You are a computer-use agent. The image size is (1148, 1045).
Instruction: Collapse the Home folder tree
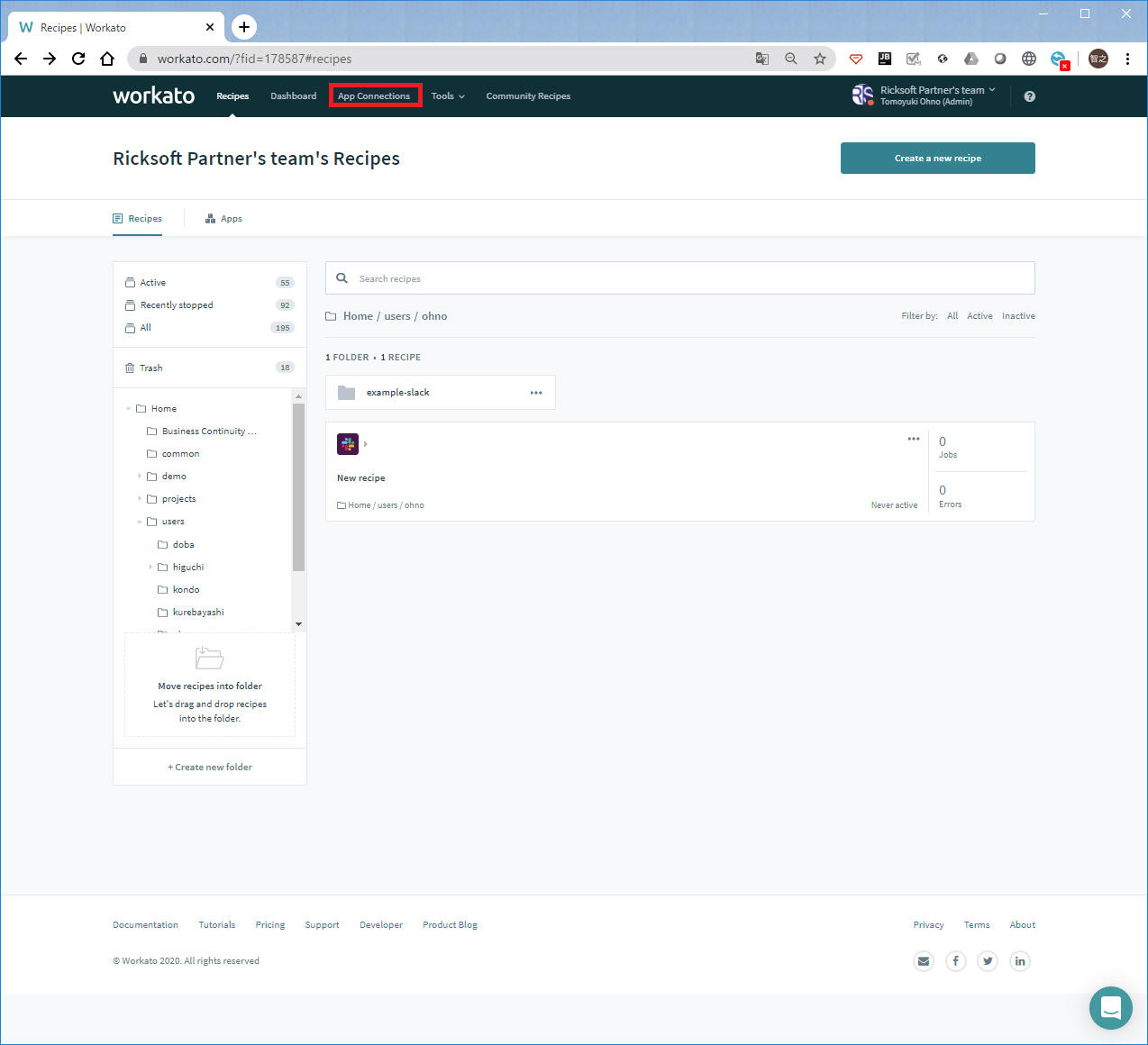tap(128, 409)
